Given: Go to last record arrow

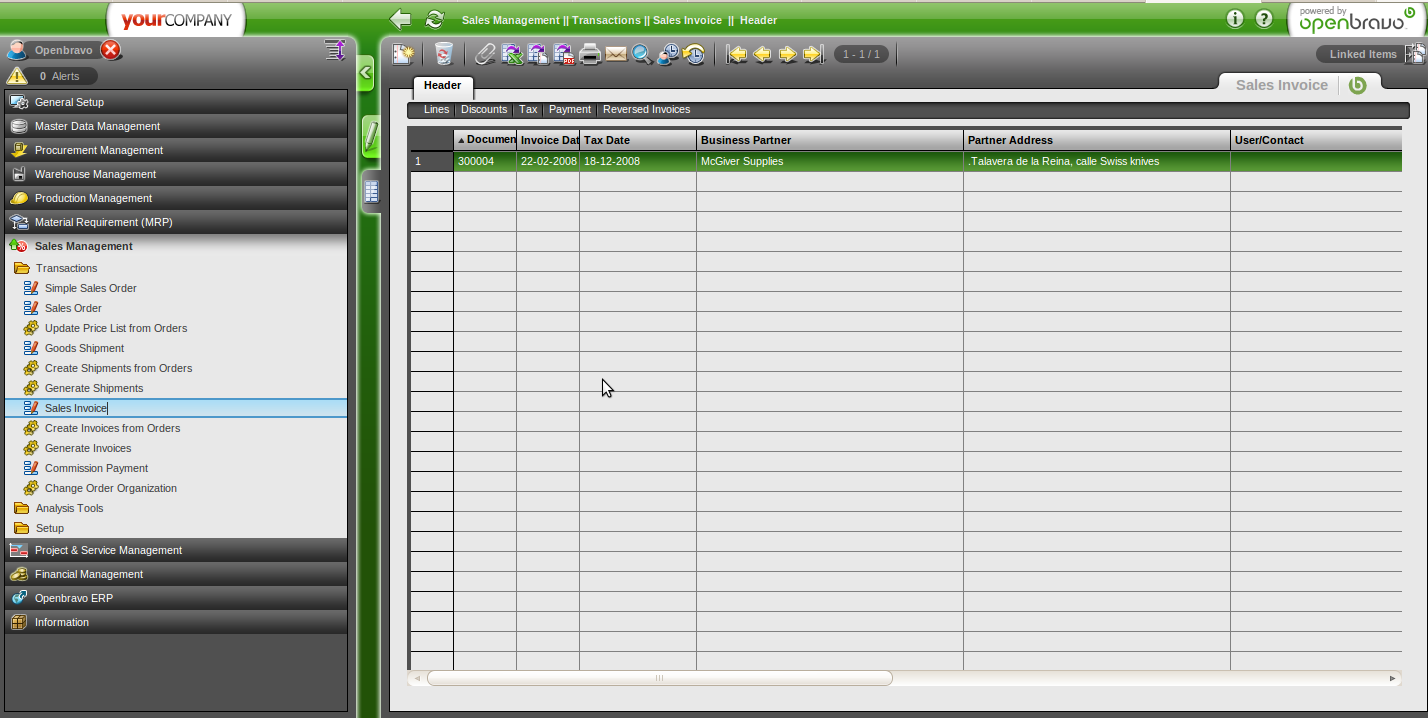Looking at the screenshot, I should click(813, 54).
